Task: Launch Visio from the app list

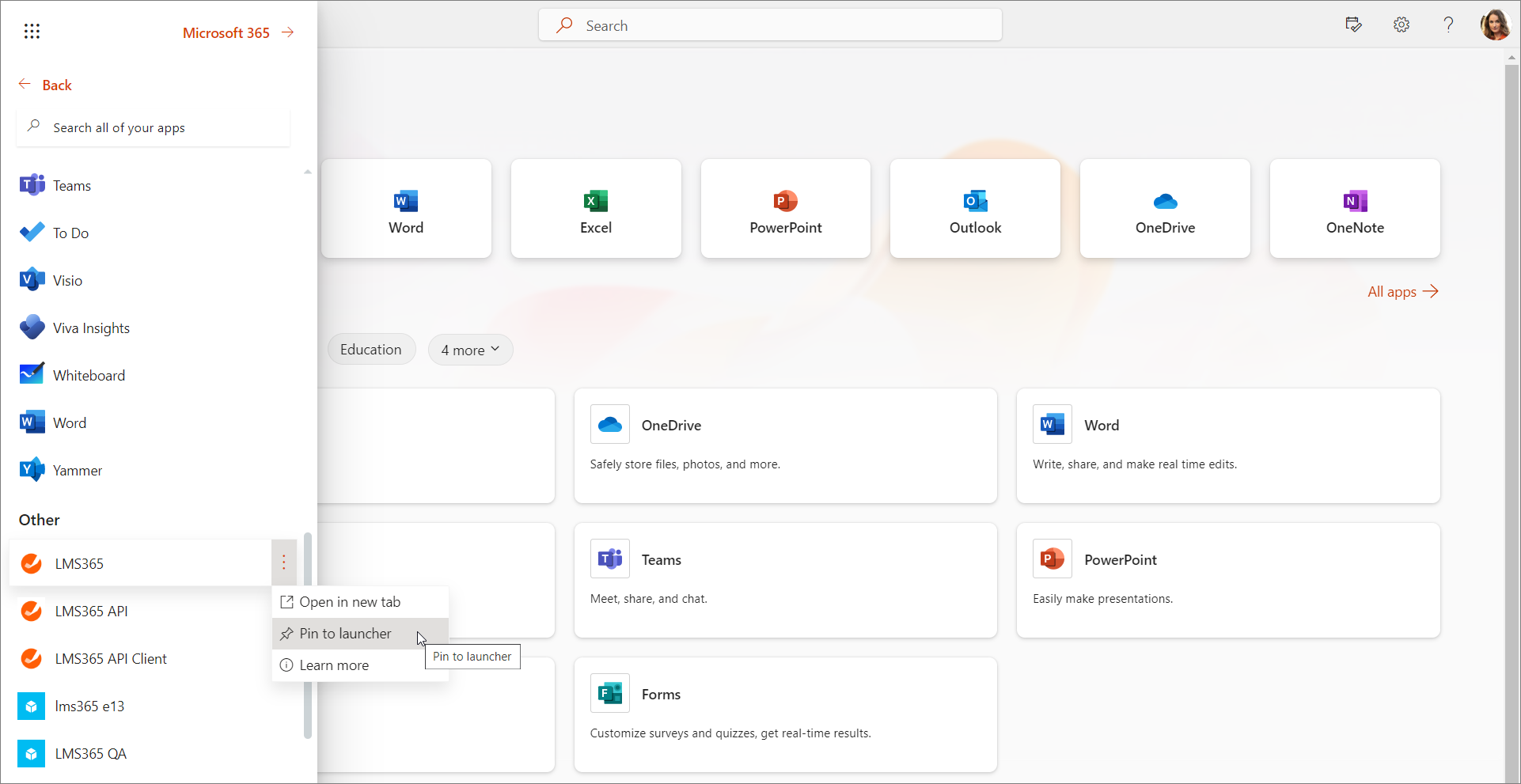Action: (x=67, y=281)
